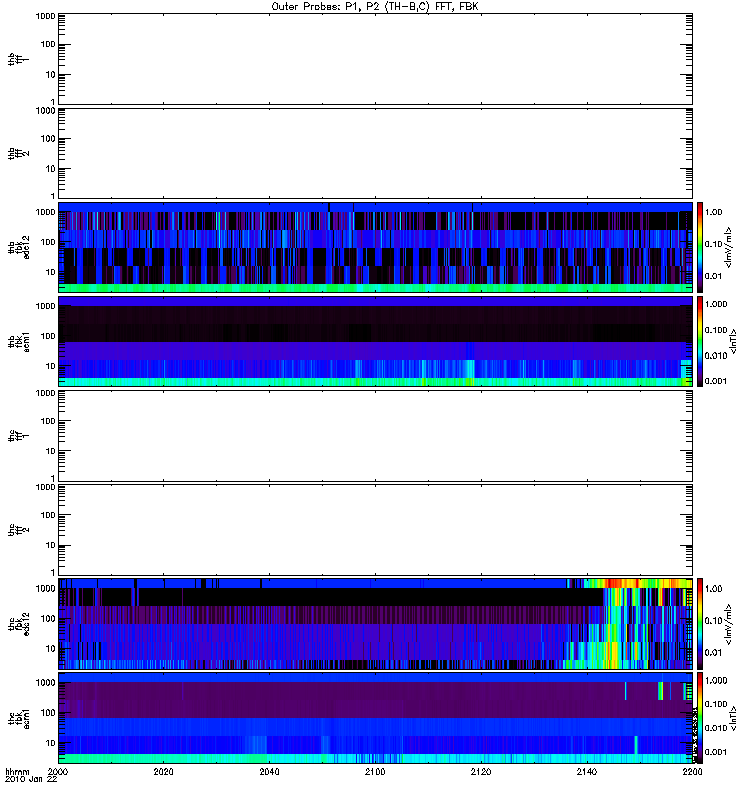
Task: Click the thc fbk scm1 spectrogram panel
Action: coord(376,718)
